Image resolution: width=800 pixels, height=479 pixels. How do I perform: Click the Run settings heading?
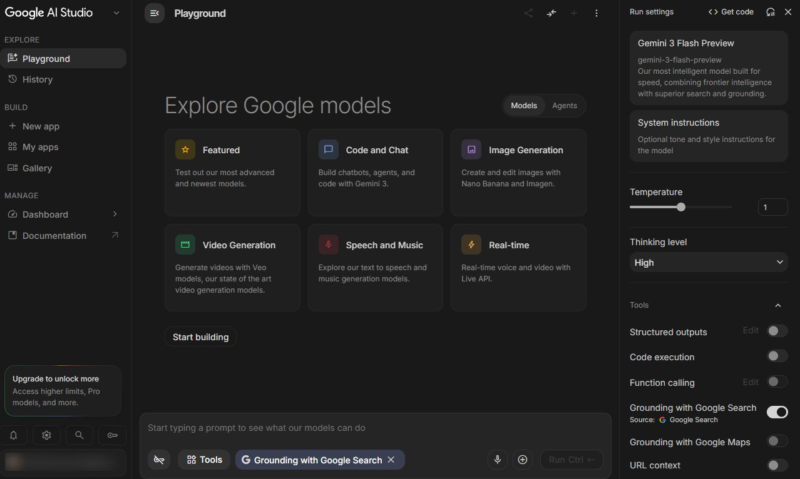[651, 12]
